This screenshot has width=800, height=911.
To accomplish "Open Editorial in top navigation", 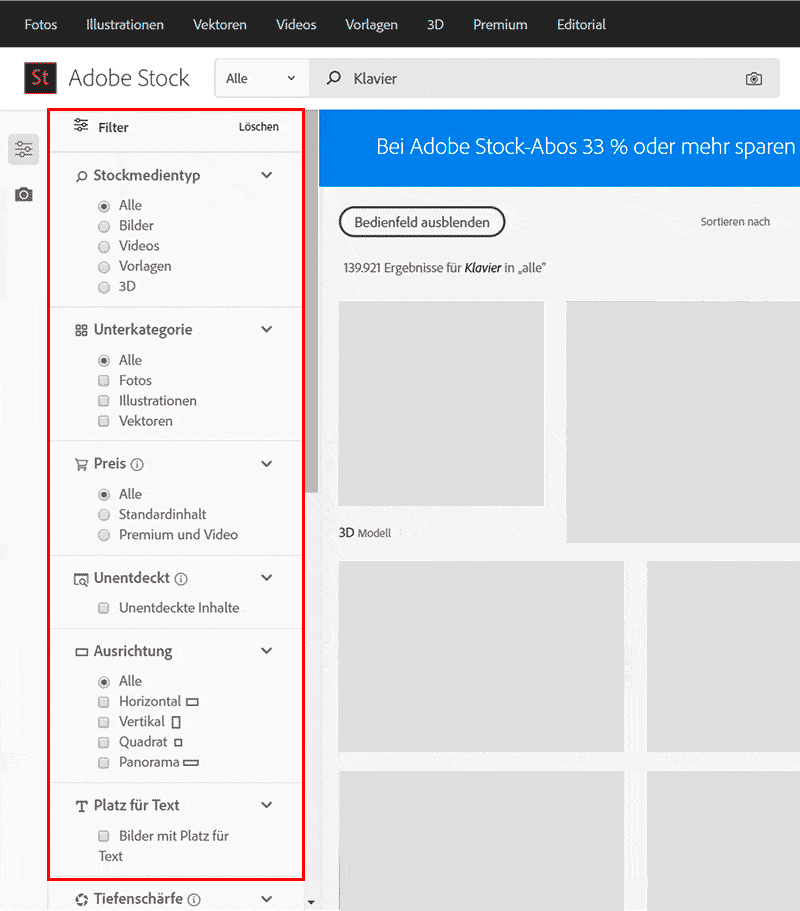I will (582, 24).
